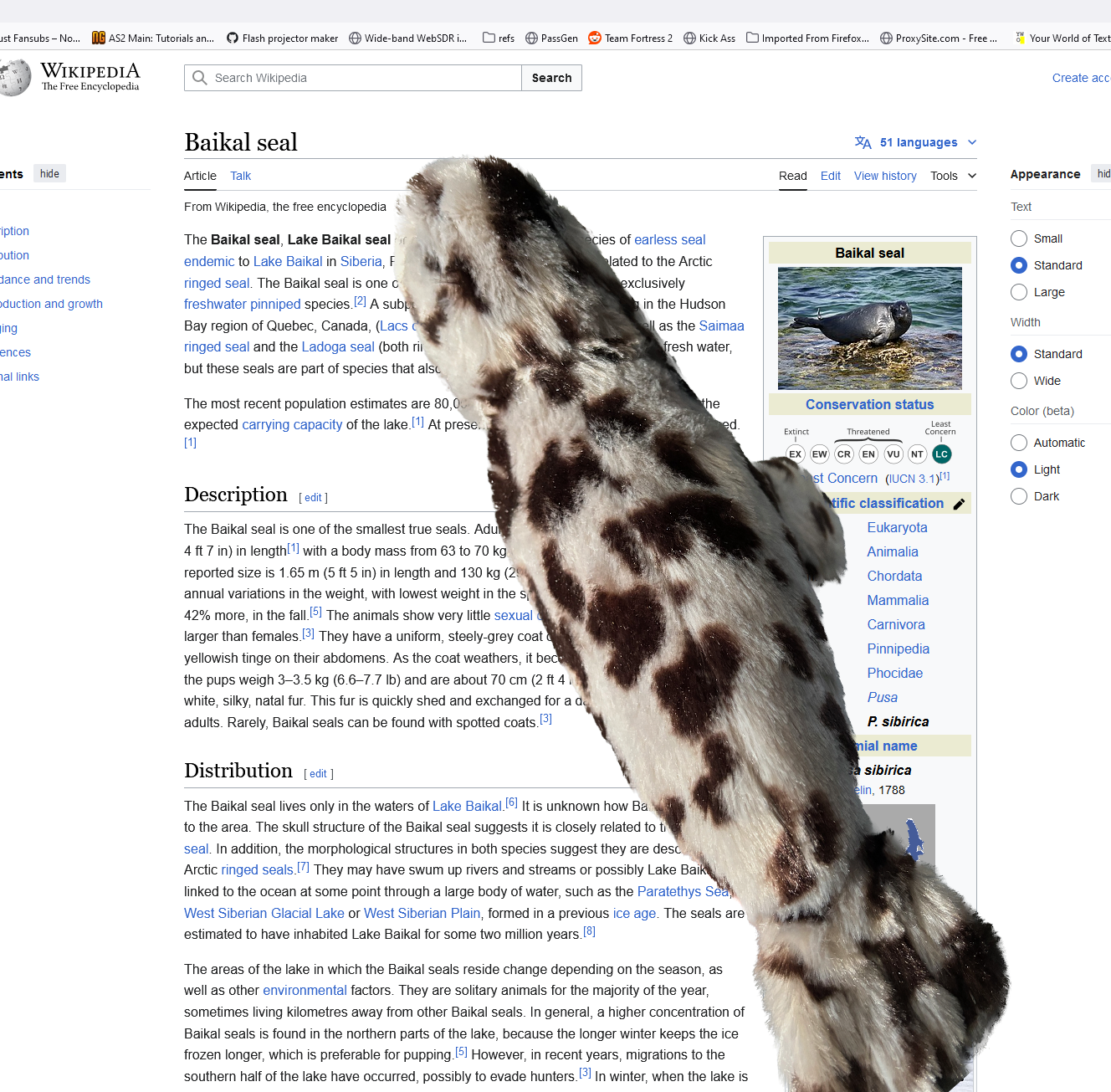Click the EX extinct status icon
Image resolution: width=1111 pixels, height=1092 pixels.
point(795,454)
